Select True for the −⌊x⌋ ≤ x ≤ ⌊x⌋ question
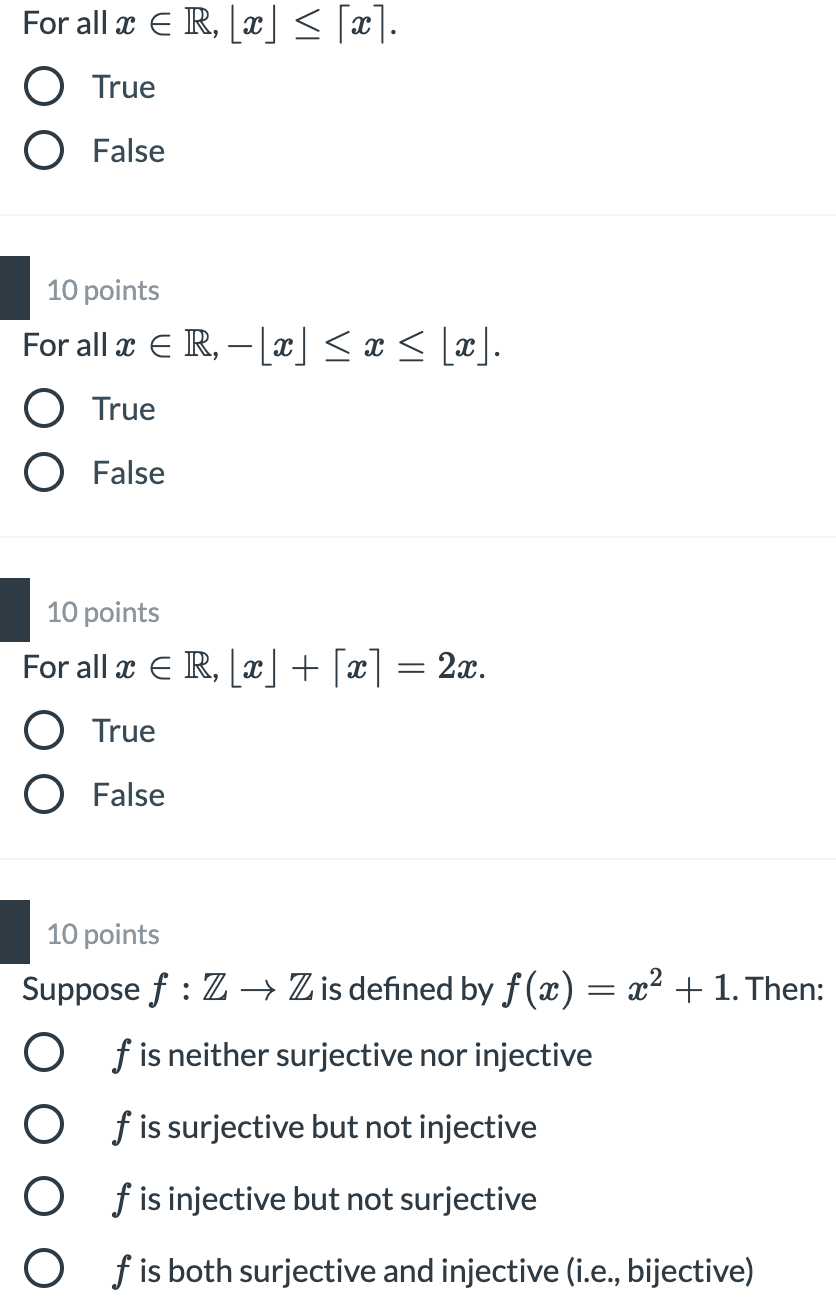The image size is (836, 1300). [44, 408]
